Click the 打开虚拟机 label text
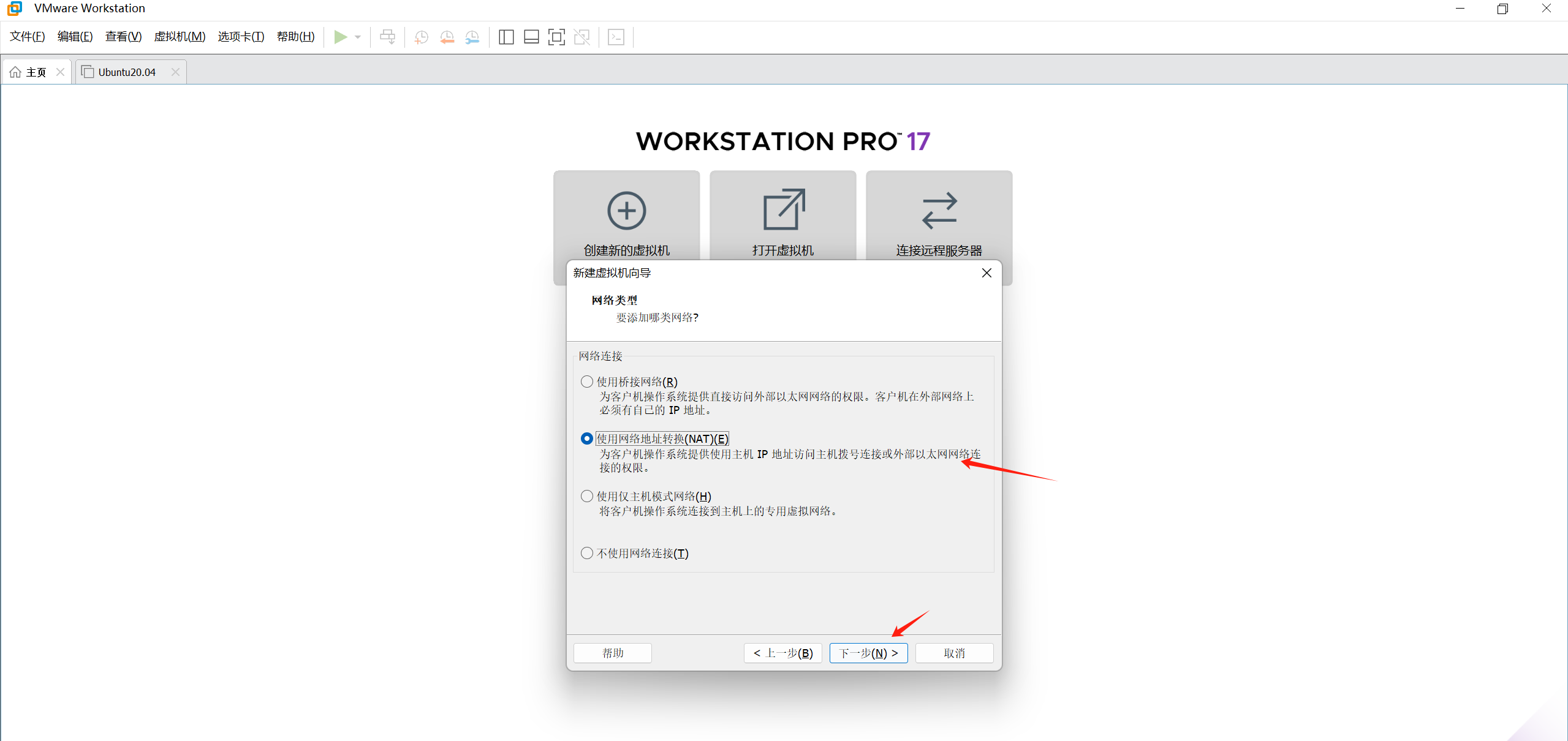Screen dimensions: 1568x741 point(783,250)
